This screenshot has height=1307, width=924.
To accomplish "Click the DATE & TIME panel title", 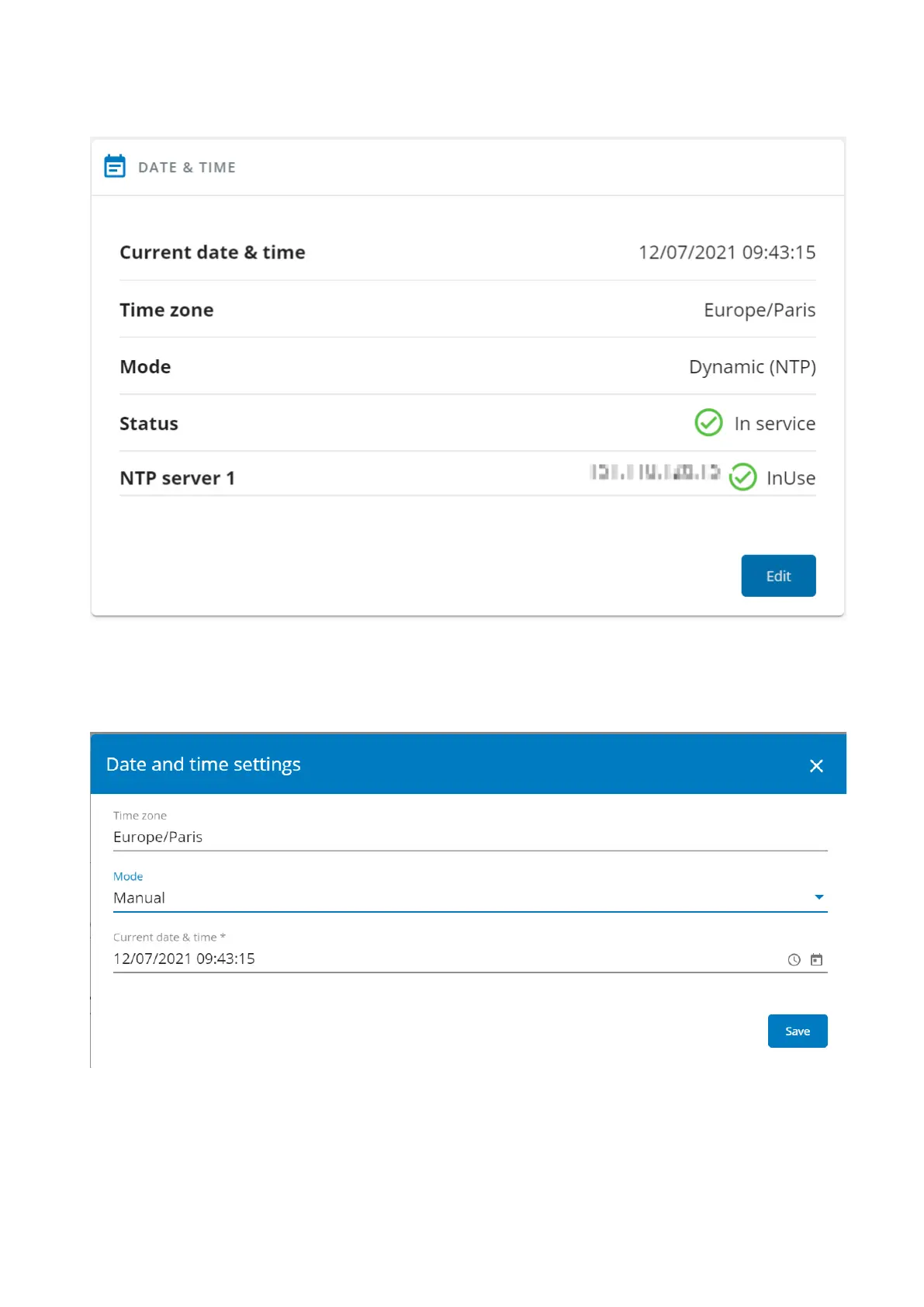I will pyautogui.click(x=187, y=168).
